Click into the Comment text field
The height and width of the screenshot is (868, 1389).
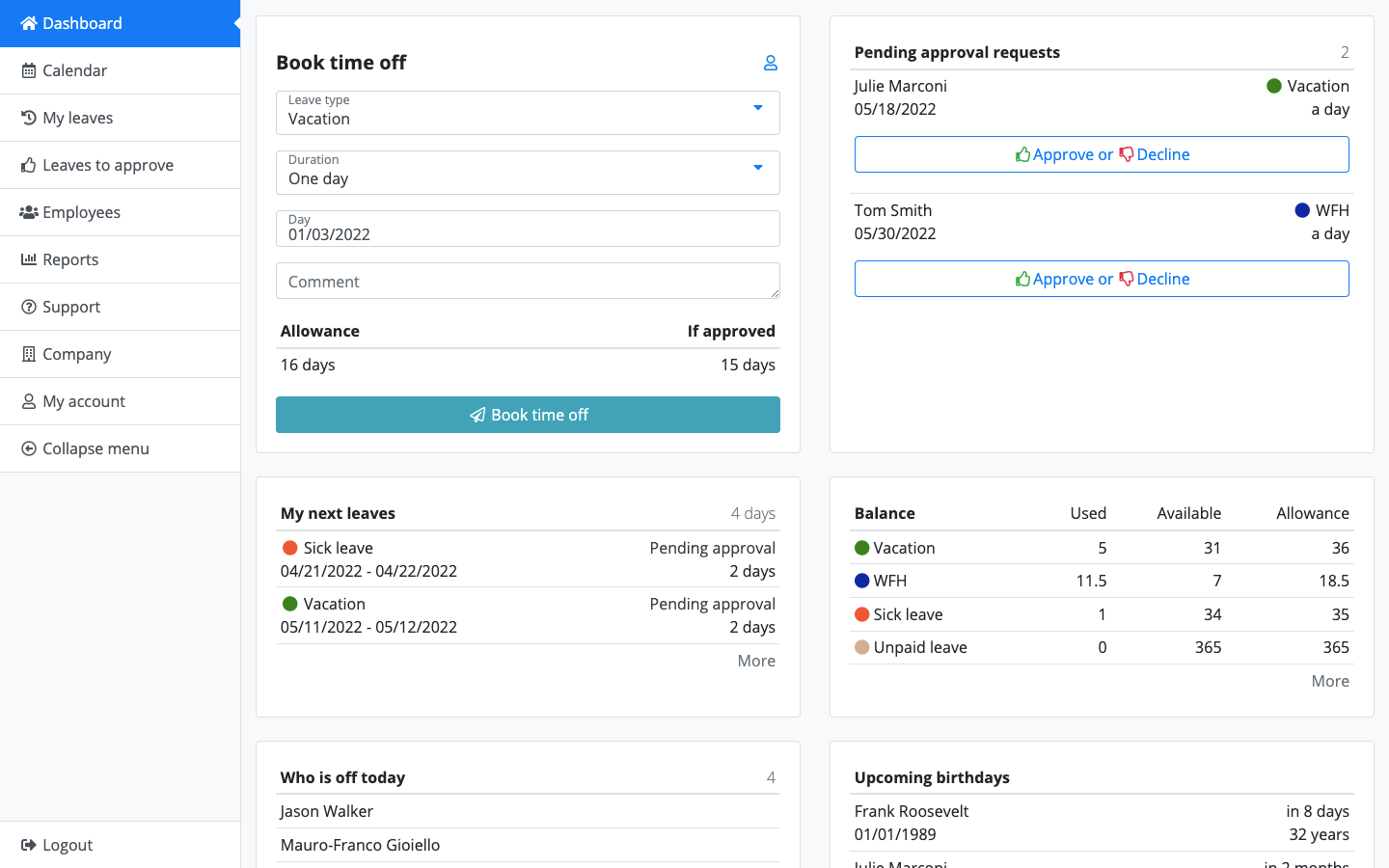[x=528, y=282]
